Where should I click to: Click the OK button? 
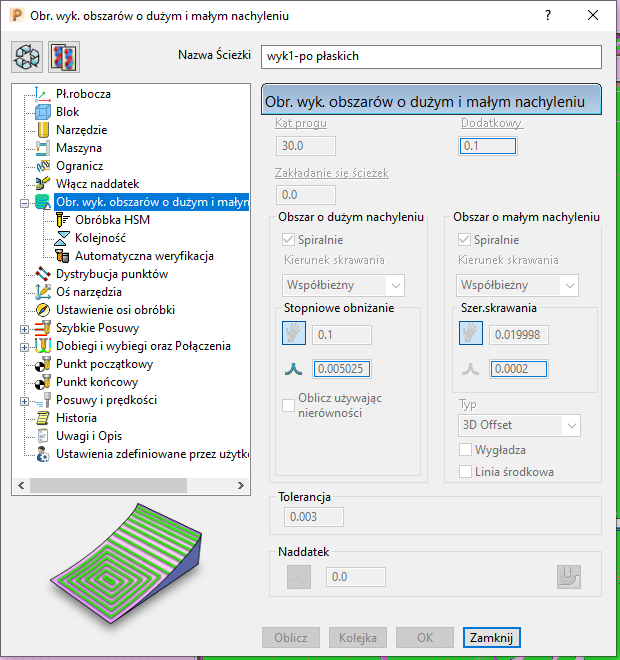(425, 638)
